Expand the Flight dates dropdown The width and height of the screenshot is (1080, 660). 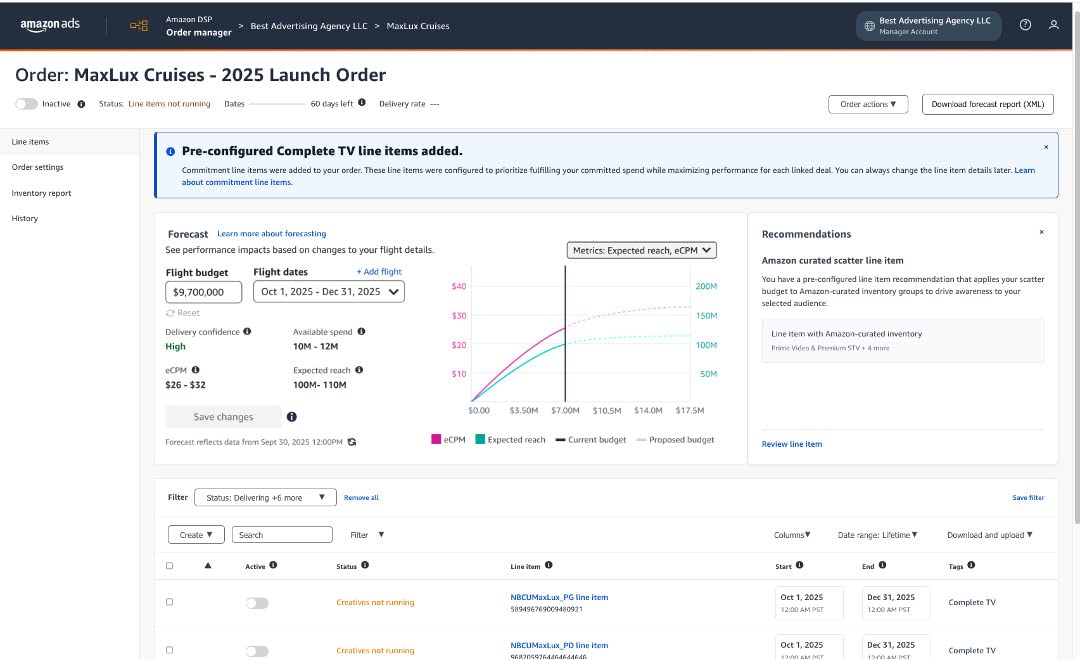(x=329, y=292)
